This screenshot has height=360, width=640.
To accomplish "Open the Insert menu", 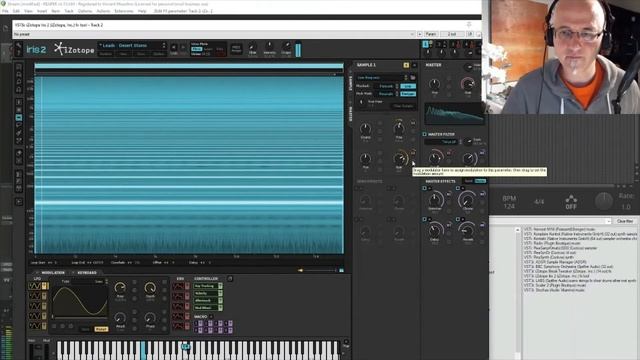I will 42,11.
